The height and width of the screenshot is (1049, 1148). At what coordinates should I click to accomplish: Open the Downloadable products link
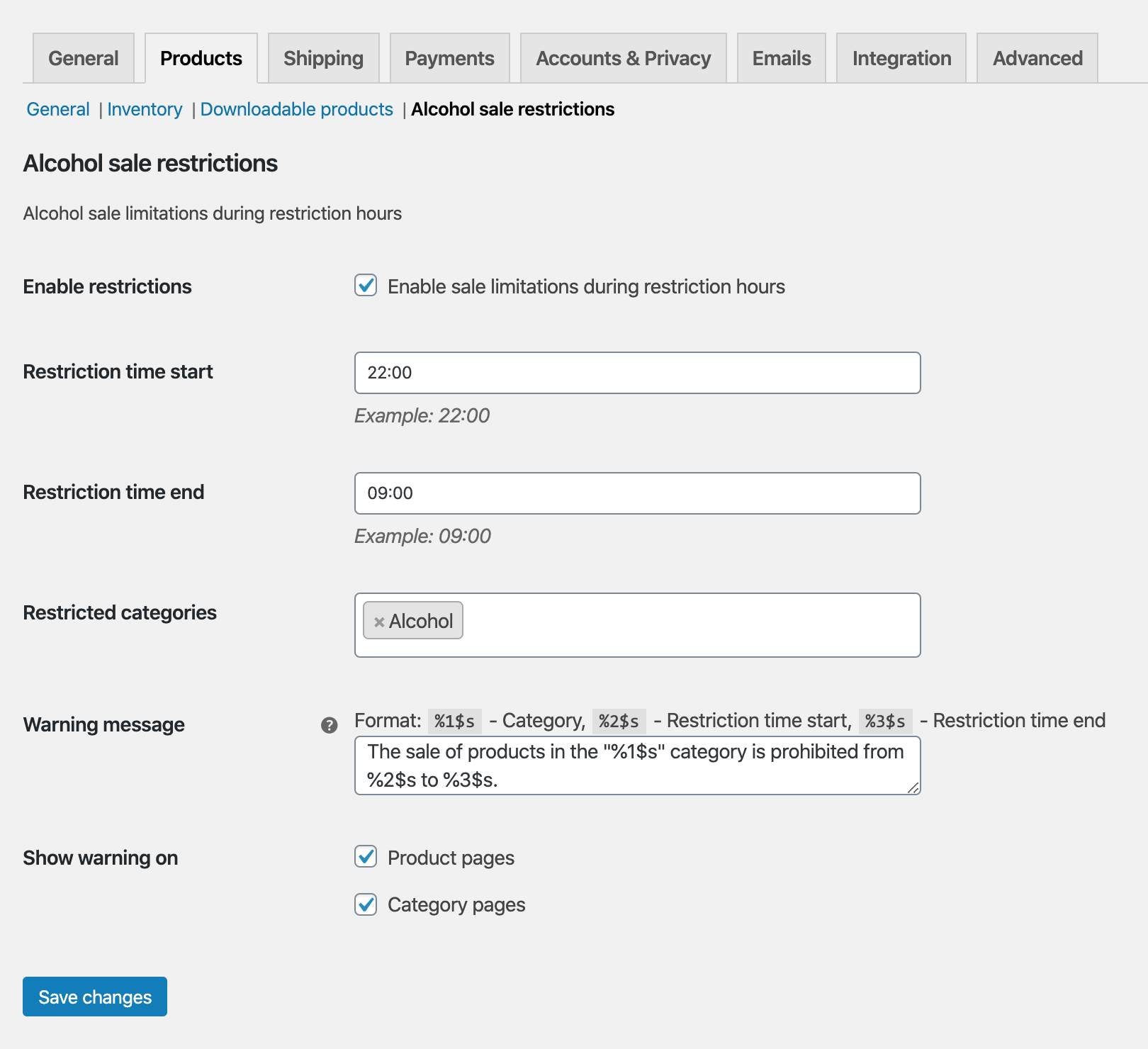(296, 109)
